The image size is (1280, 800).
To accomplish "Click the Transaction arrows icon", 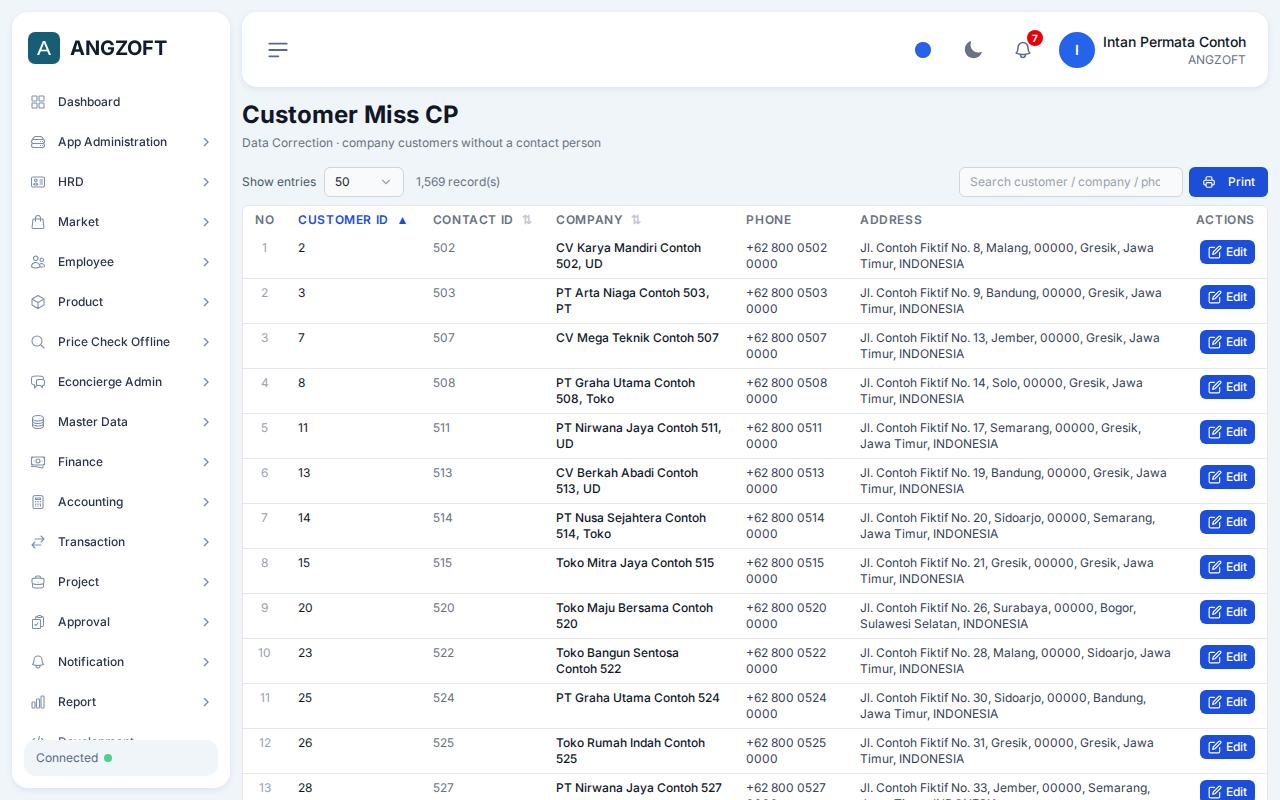I will [x=38, y=542].
